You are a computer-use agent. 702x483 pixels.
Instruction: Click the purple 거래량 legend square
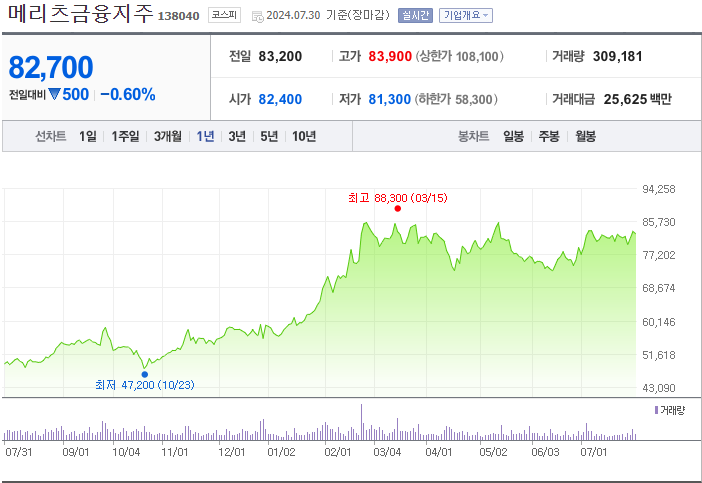click(656, 410)
